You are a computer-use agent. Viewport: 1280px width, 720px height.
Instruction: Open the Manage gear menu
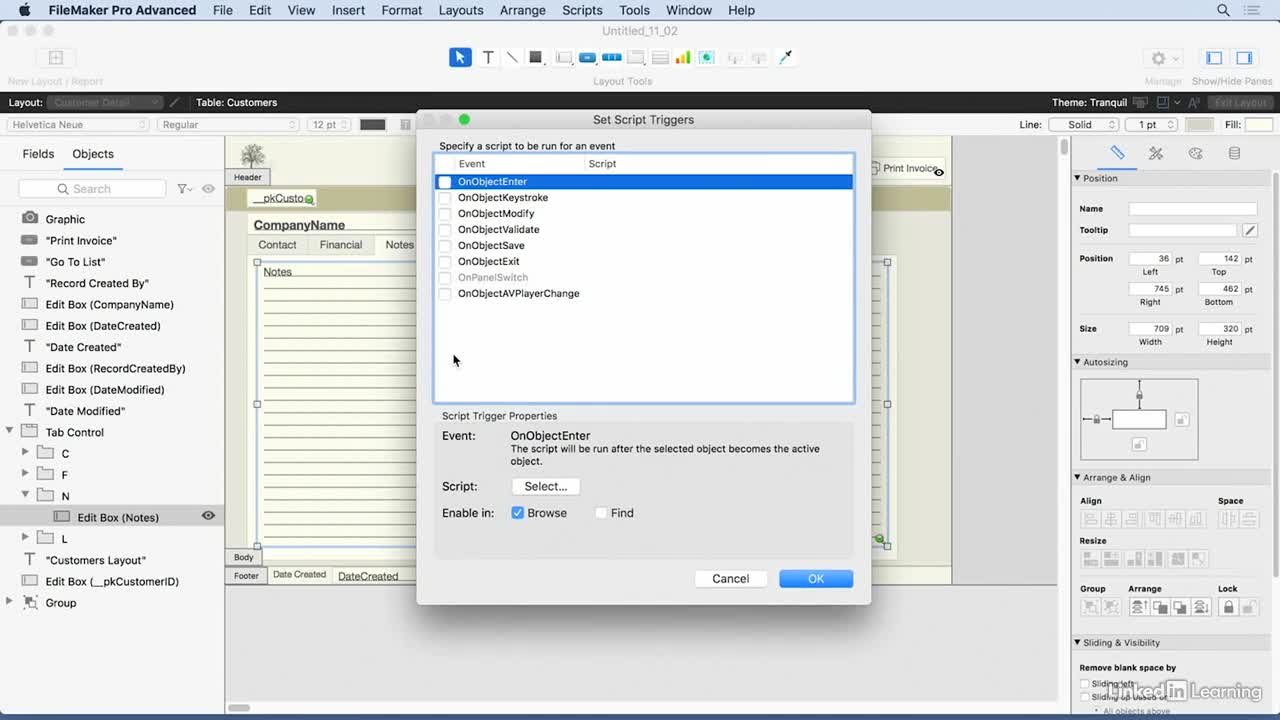[x=1163, y=58]
